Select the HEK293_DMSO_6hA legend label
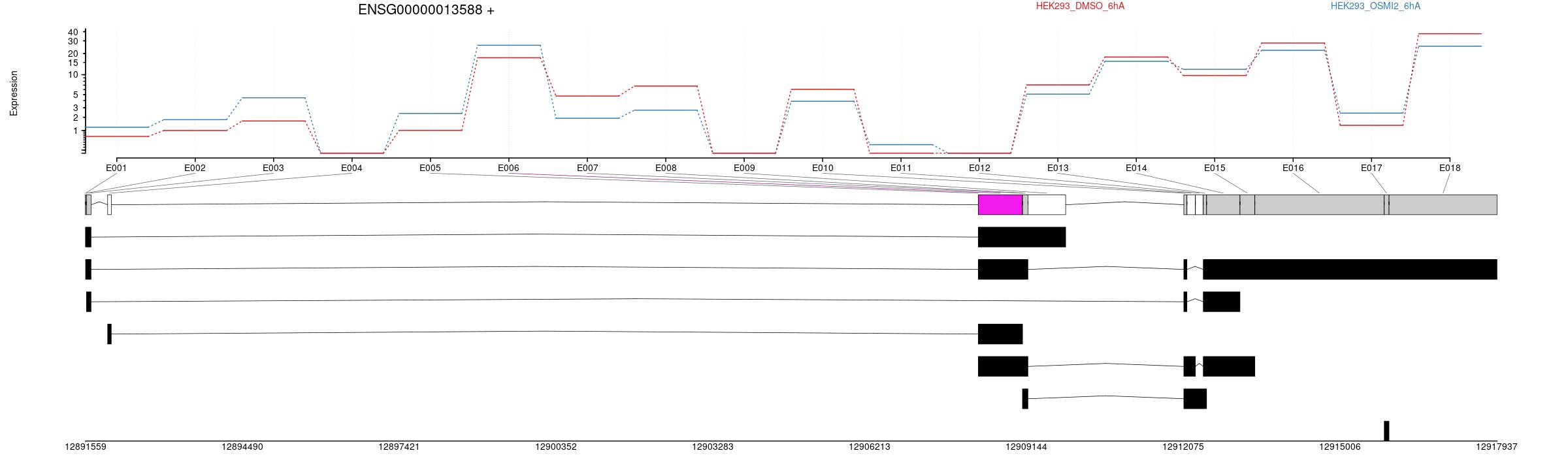The image size is (1568, 457). pyautogui.click(x=1080, y=6)
